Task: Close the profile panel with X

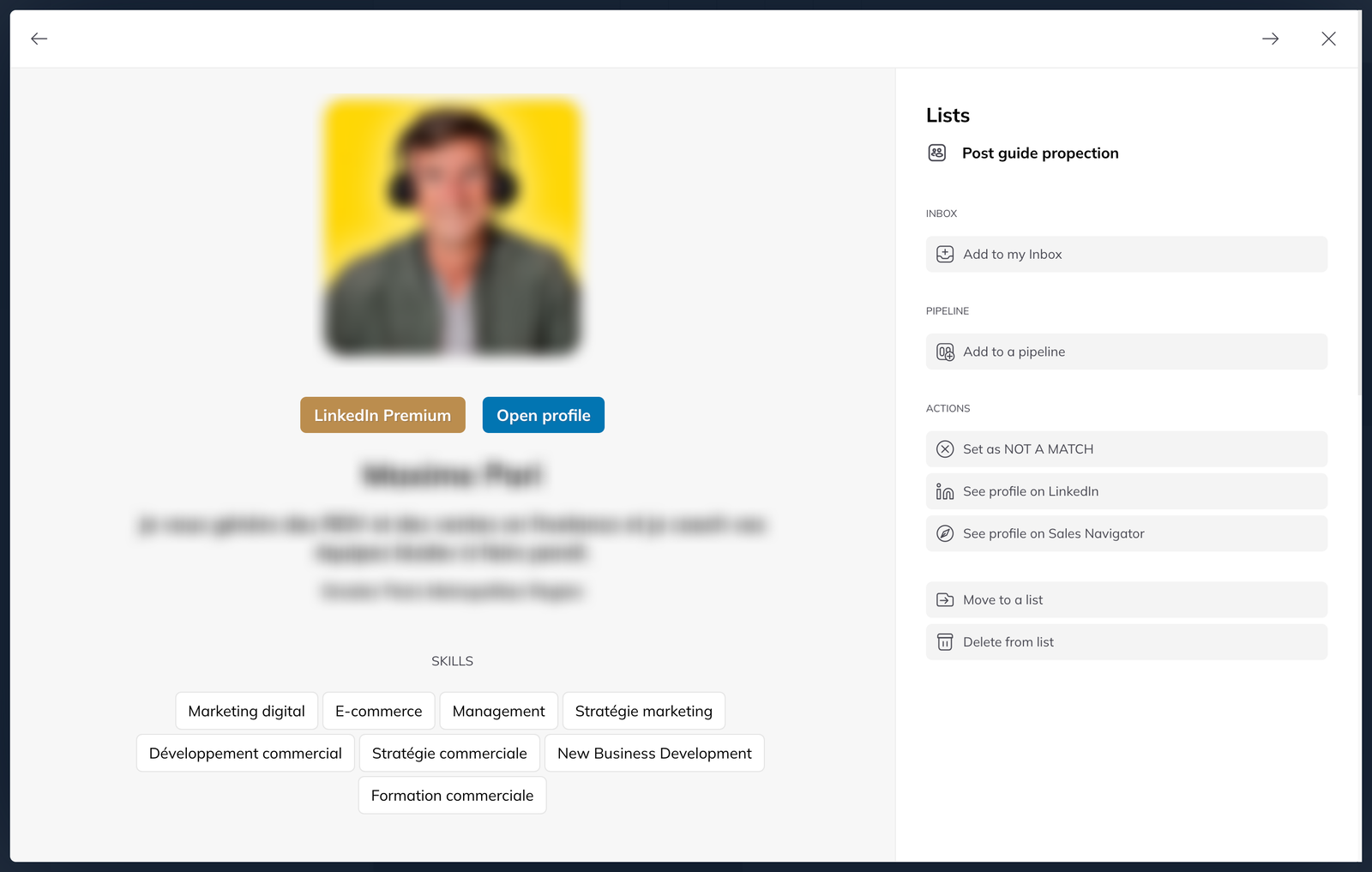Action: coord(1328,39)
